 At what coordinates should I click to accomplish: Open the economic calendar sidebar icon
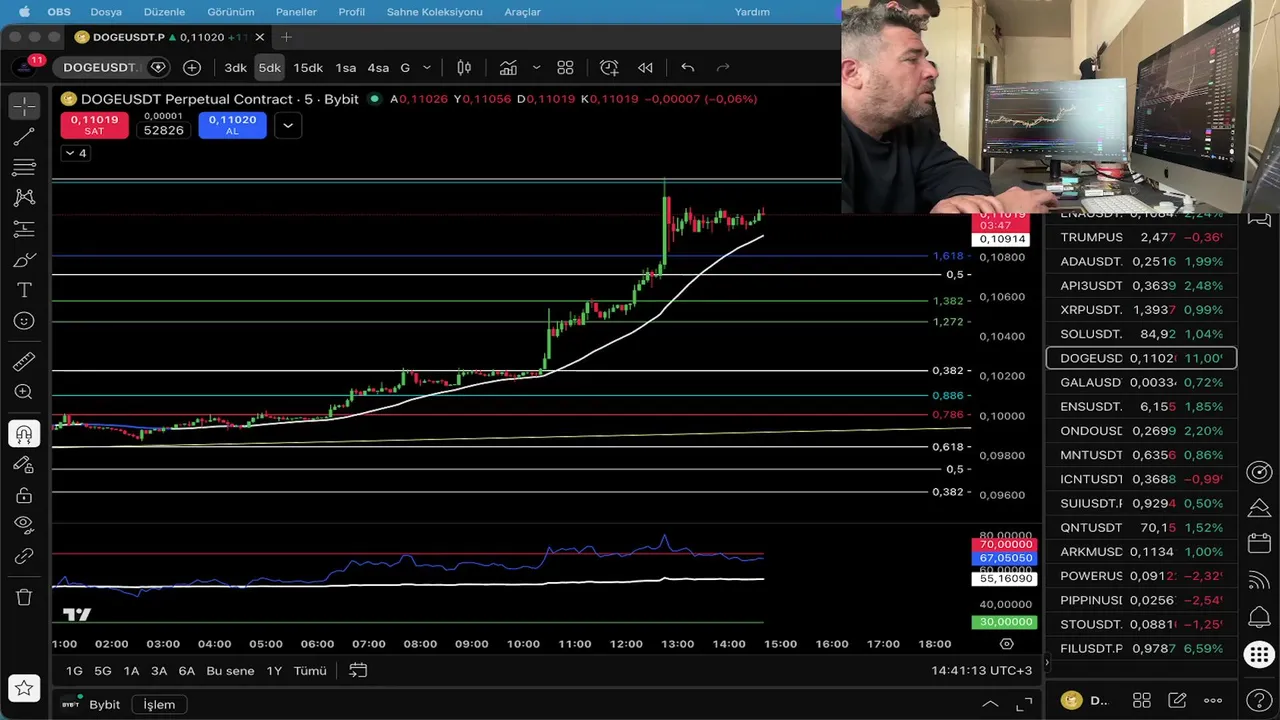click(x=1259, y=545)
